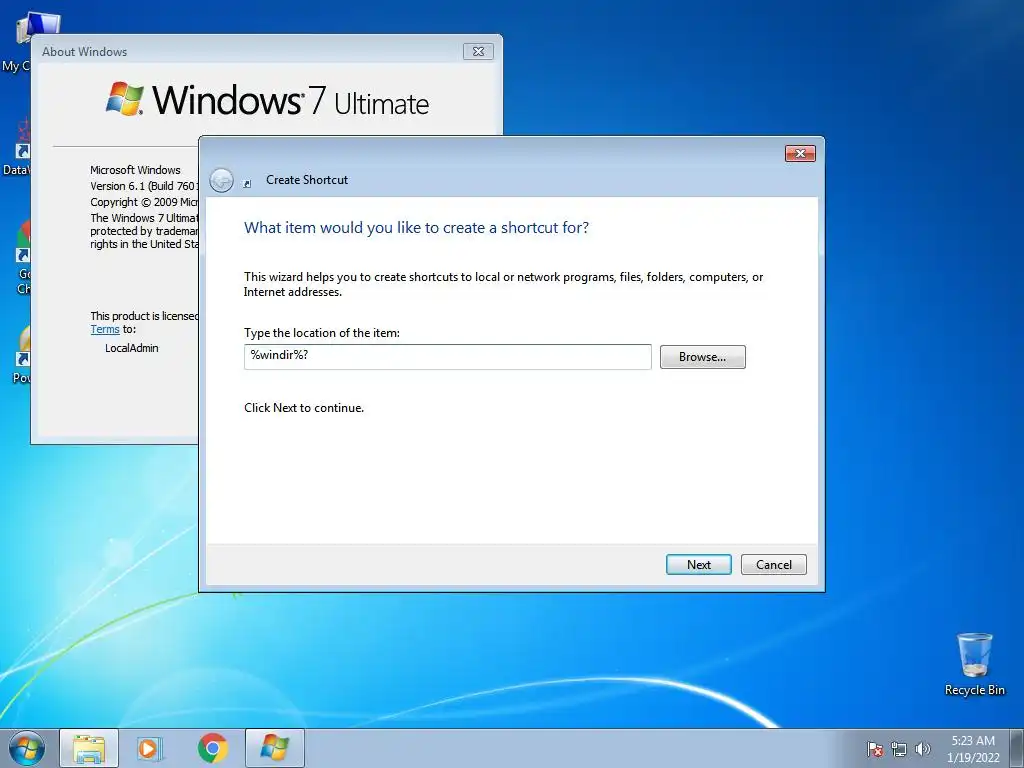Click the 'Microsoft Windows' line in About Windows
The height and width of the screenshot is (768, 1024).
coord(135,170)
